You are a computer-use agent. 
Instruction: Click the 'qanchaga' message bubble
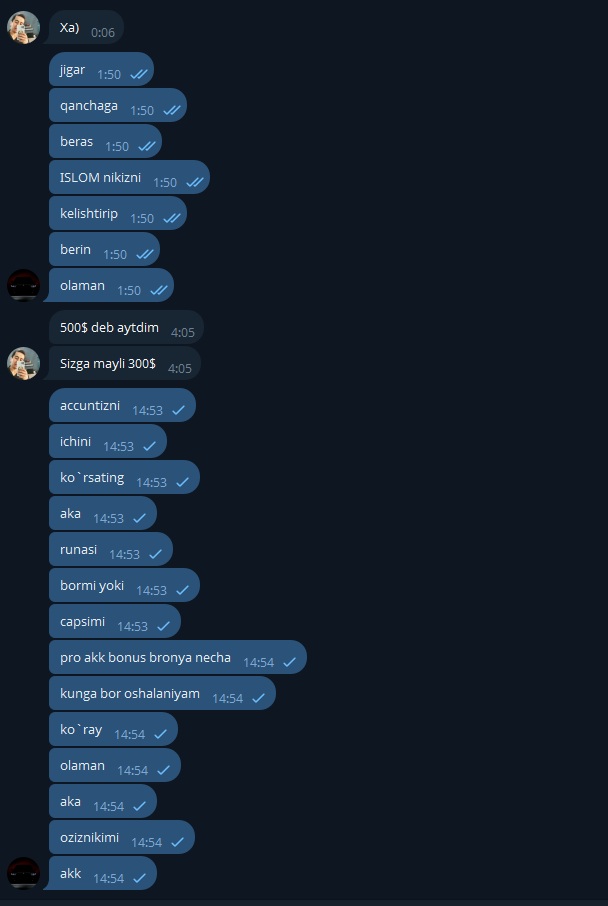(118, 105)
